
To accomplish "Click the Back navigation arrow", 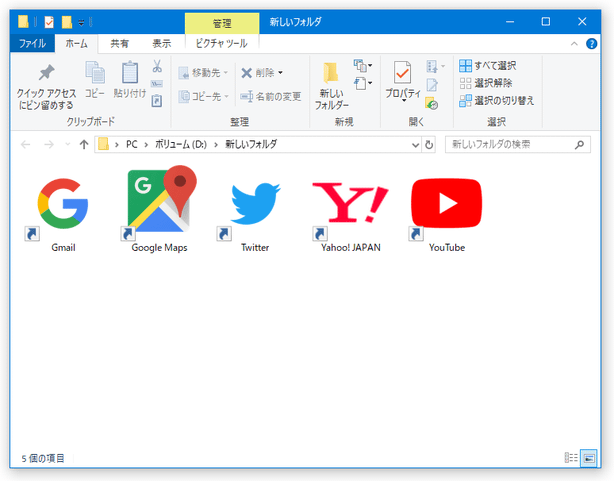I will [26, 145].
